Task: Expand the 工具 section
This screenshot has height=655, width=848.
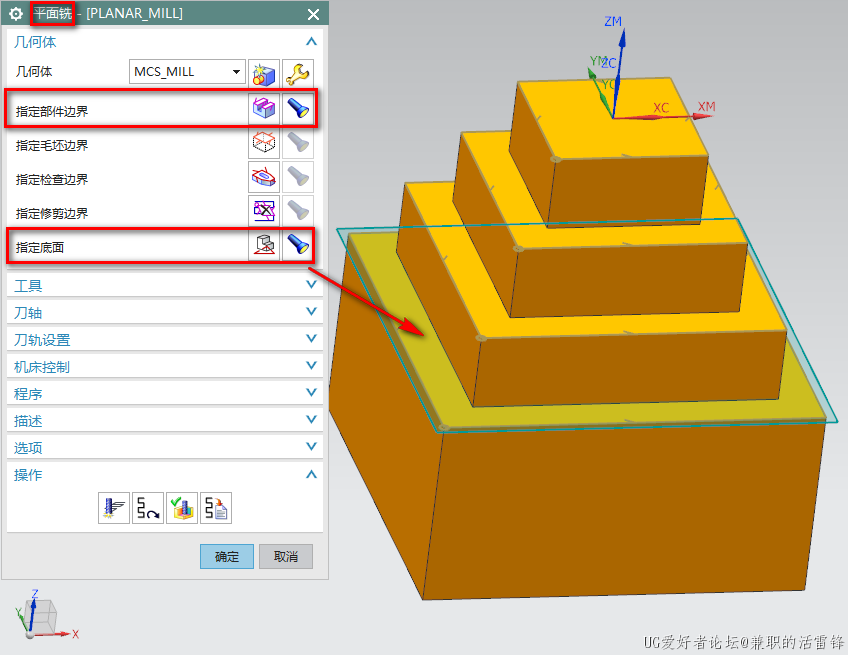Action: coord(311,285)
